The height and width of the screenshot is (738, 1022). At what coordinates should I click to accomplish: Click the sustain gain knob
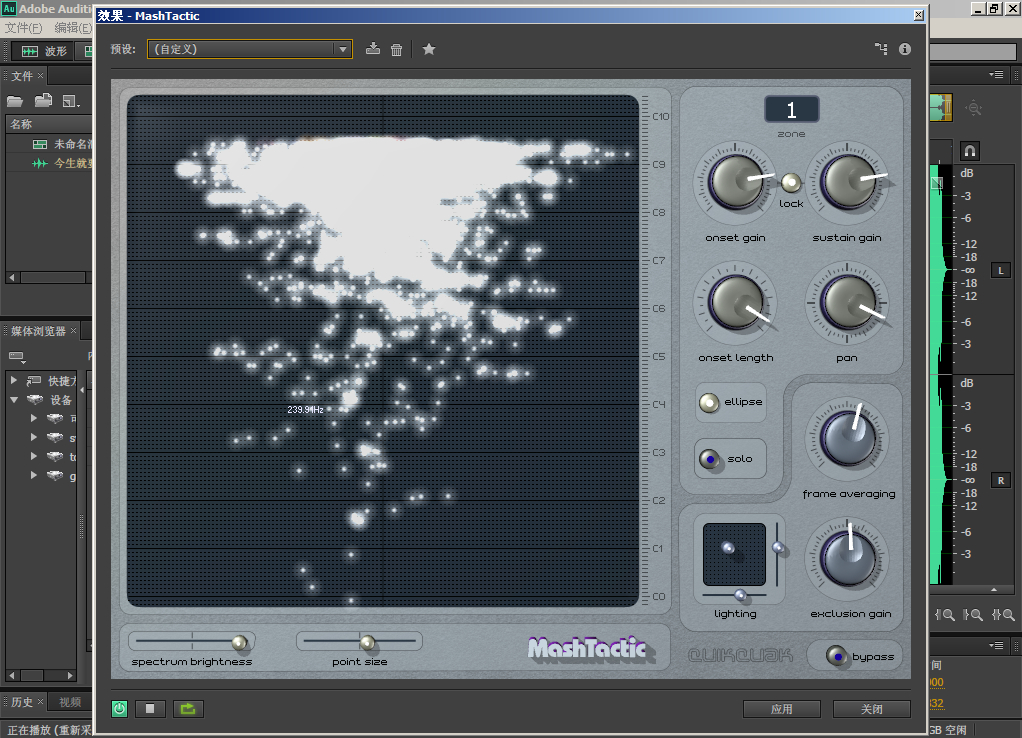pyautogui.click(x=847, y=183)
